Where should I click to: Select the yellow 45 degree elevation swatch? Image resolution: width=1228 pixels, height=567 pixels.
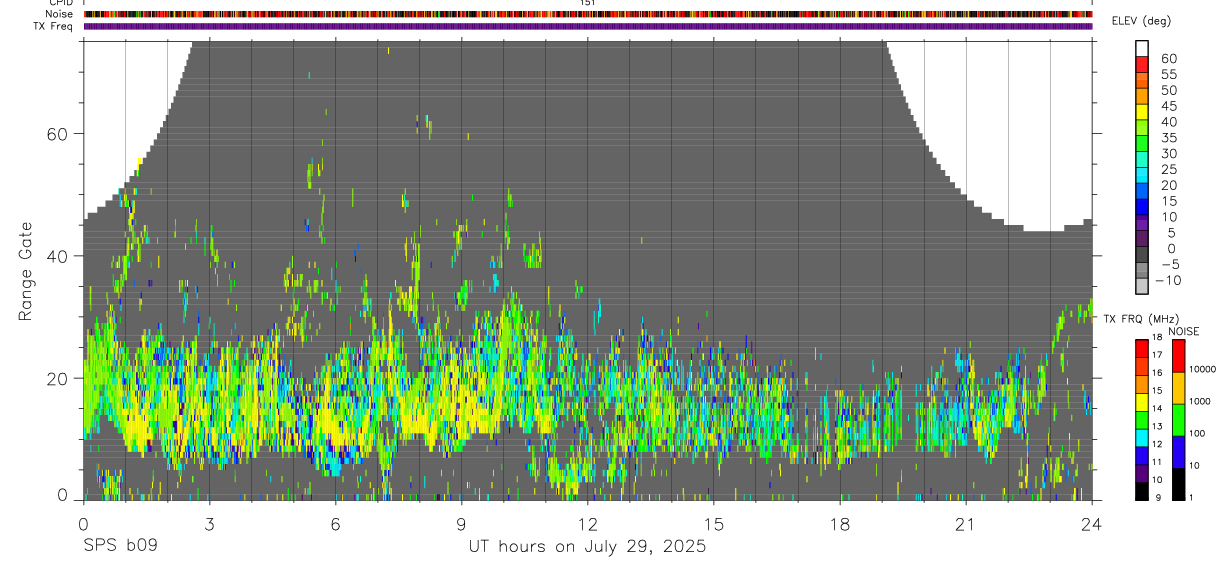[x=1142, y=112]
